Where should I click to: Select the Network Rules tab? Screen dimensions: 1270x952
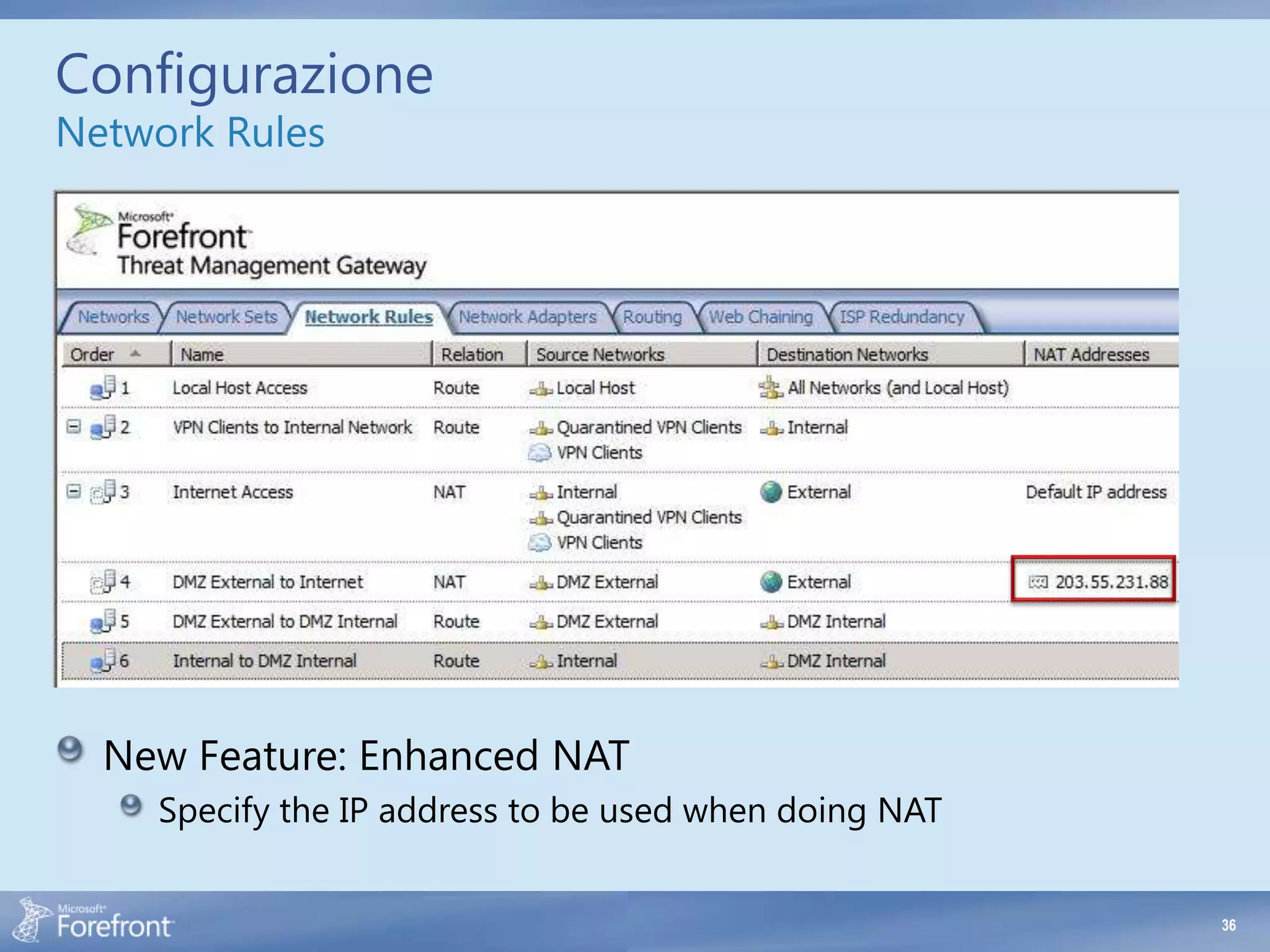369,317
